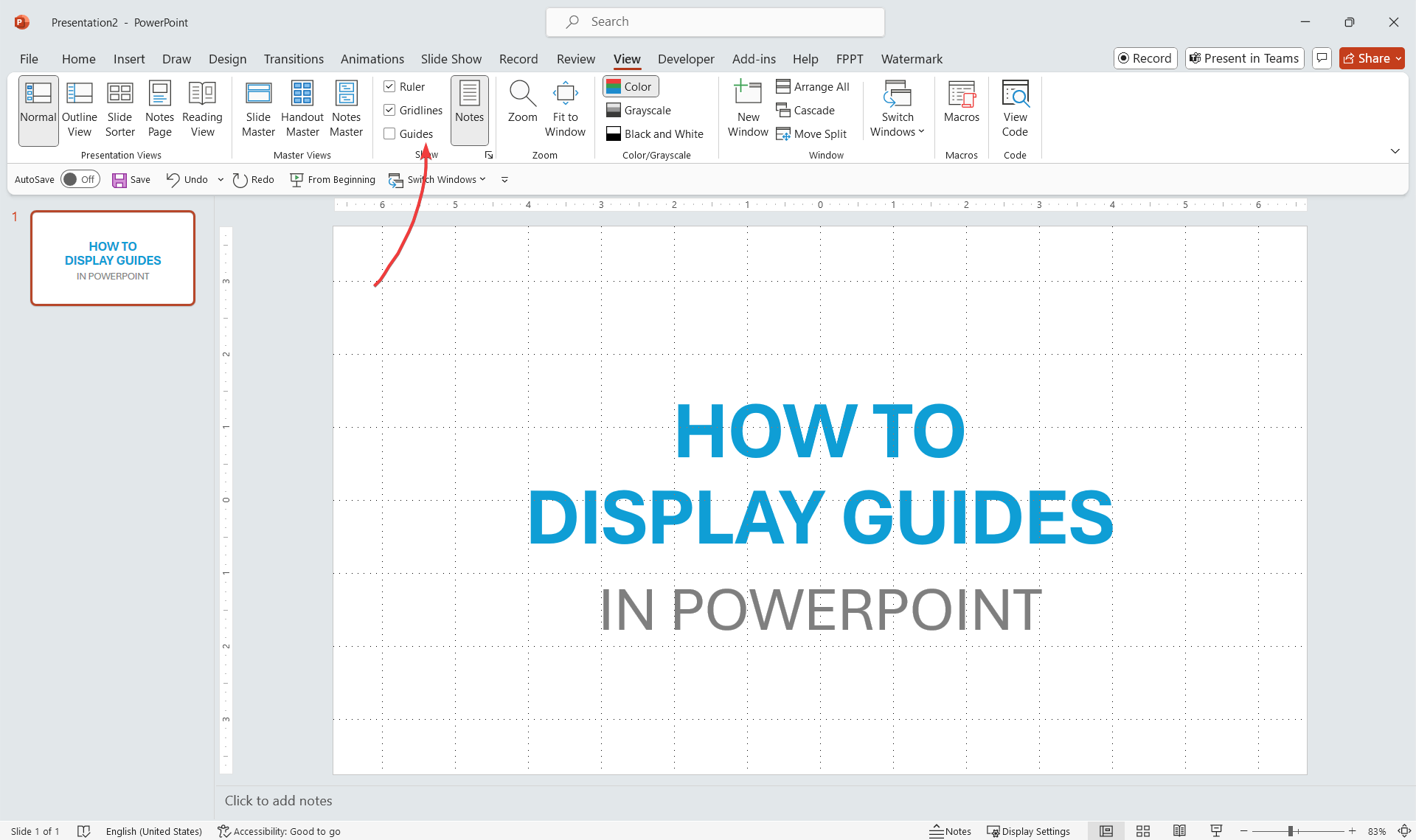Switch to Slide Sorter via status bar

(x=1143, y=831)
